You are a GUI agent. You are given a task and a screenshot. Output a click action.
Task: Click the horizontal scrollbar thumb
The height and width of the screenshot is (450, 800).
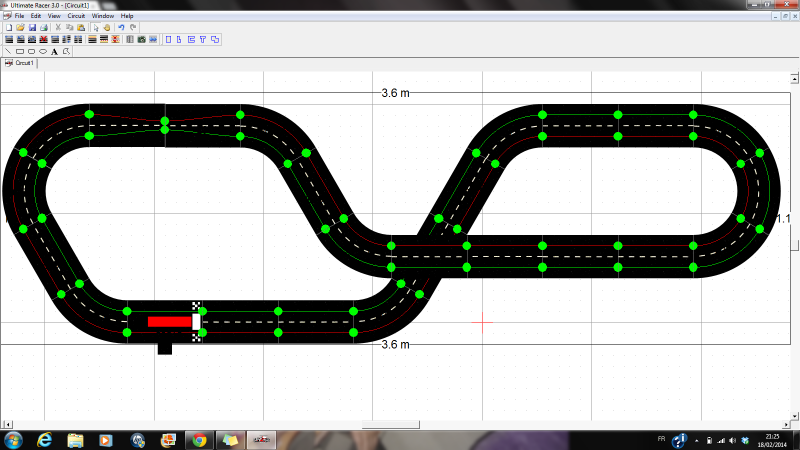pyautogui.click(x=396, y=424)
